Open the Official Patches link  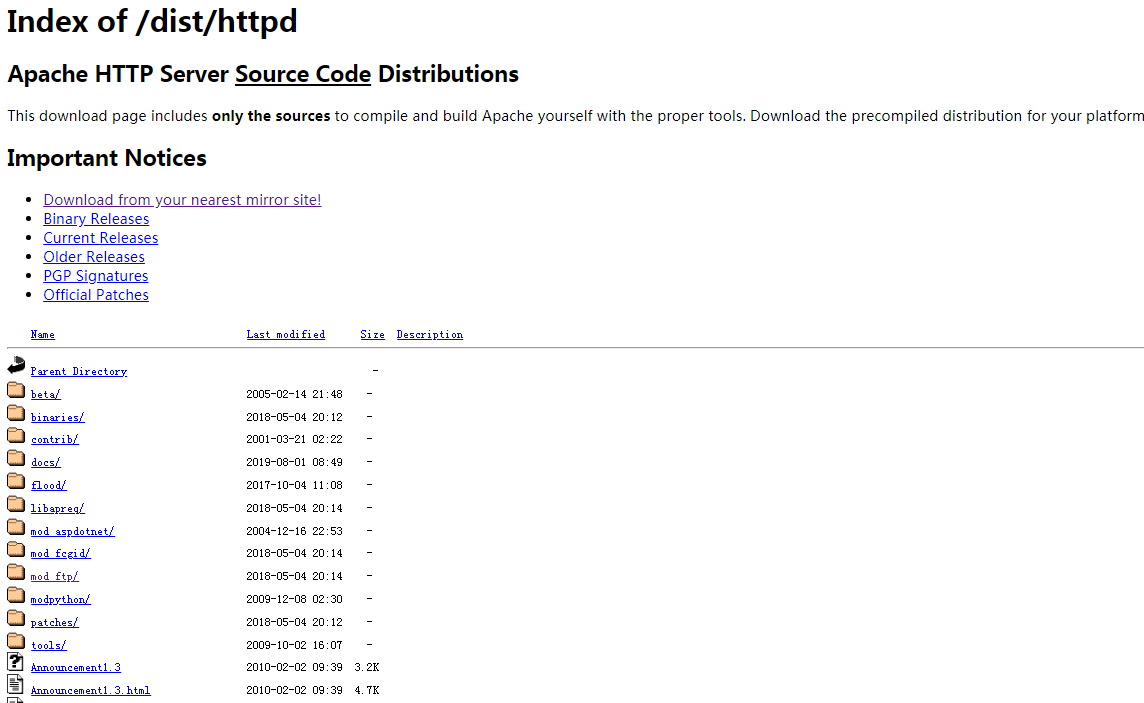96,295
